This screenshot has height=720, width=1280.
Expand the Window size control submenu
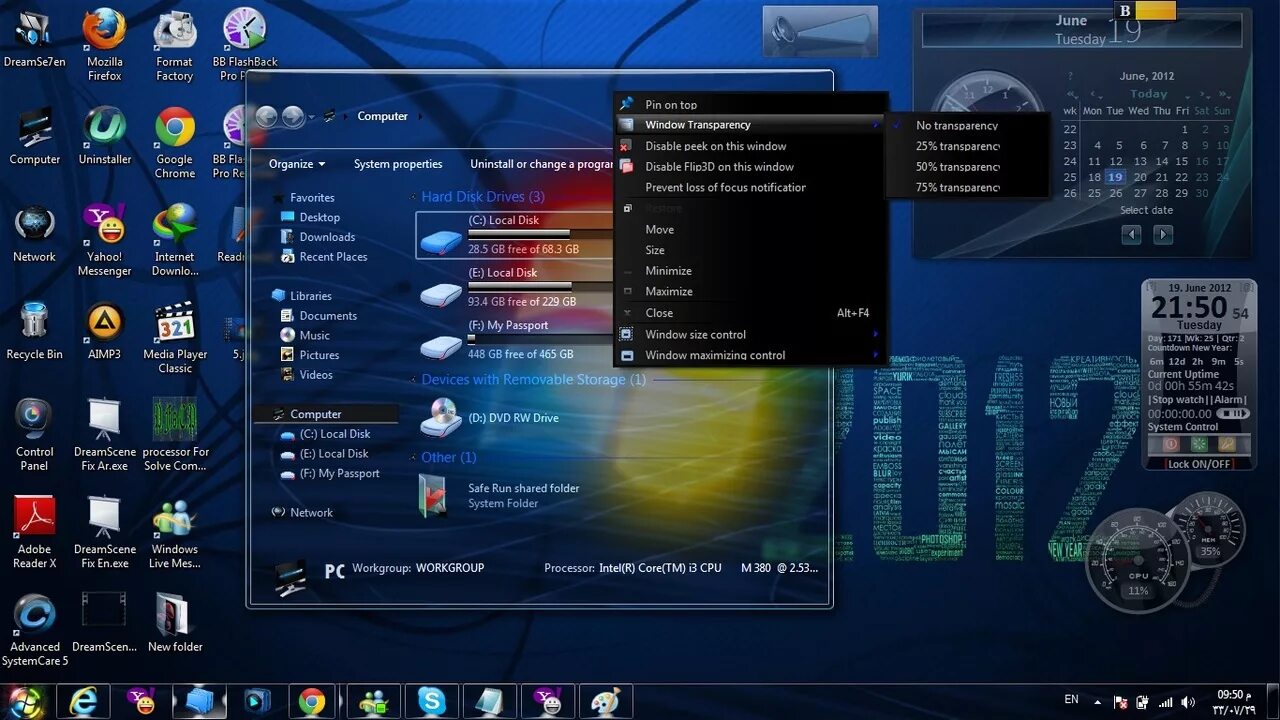tap(750, 334)
